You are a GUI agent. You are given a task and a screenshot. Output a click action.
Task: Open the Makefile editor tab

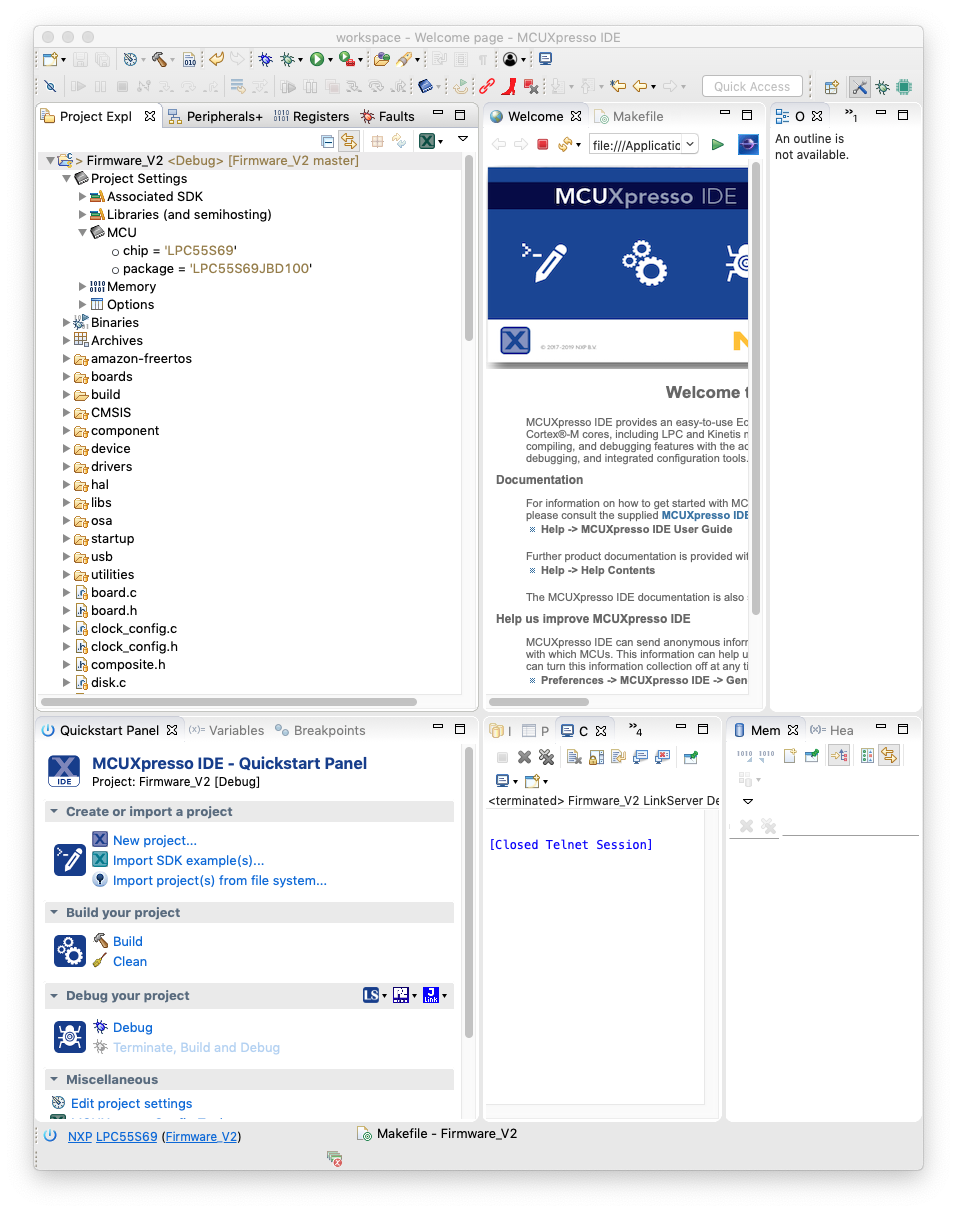(629, 116)
